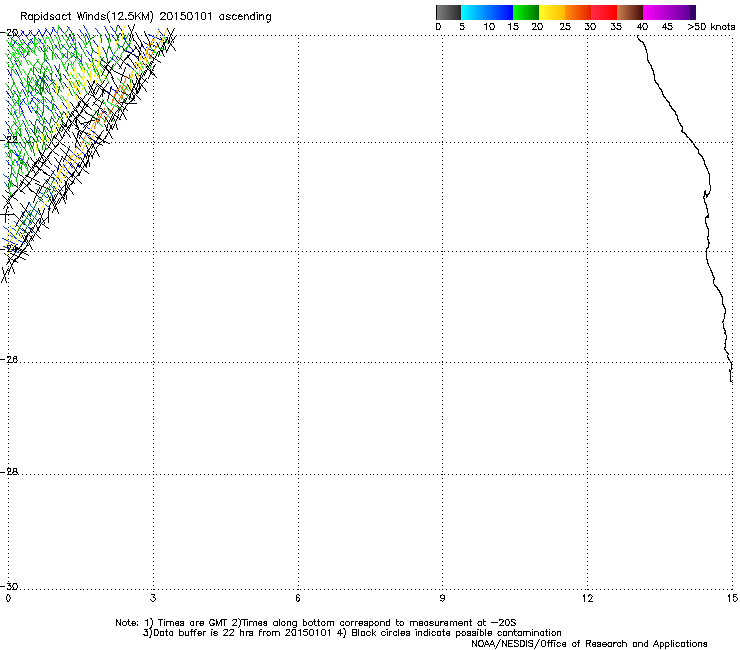This screenshot has width=740, height=650.
Task: Click the NOAA/NESDIS credit line
Action: [589, 644]
